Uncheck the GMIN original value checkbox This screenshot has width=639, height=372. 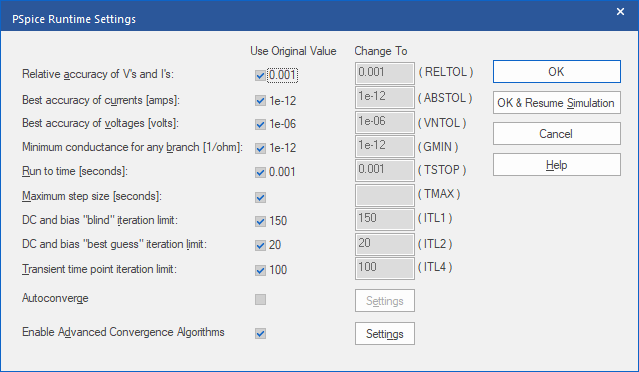tap(260, 148)
